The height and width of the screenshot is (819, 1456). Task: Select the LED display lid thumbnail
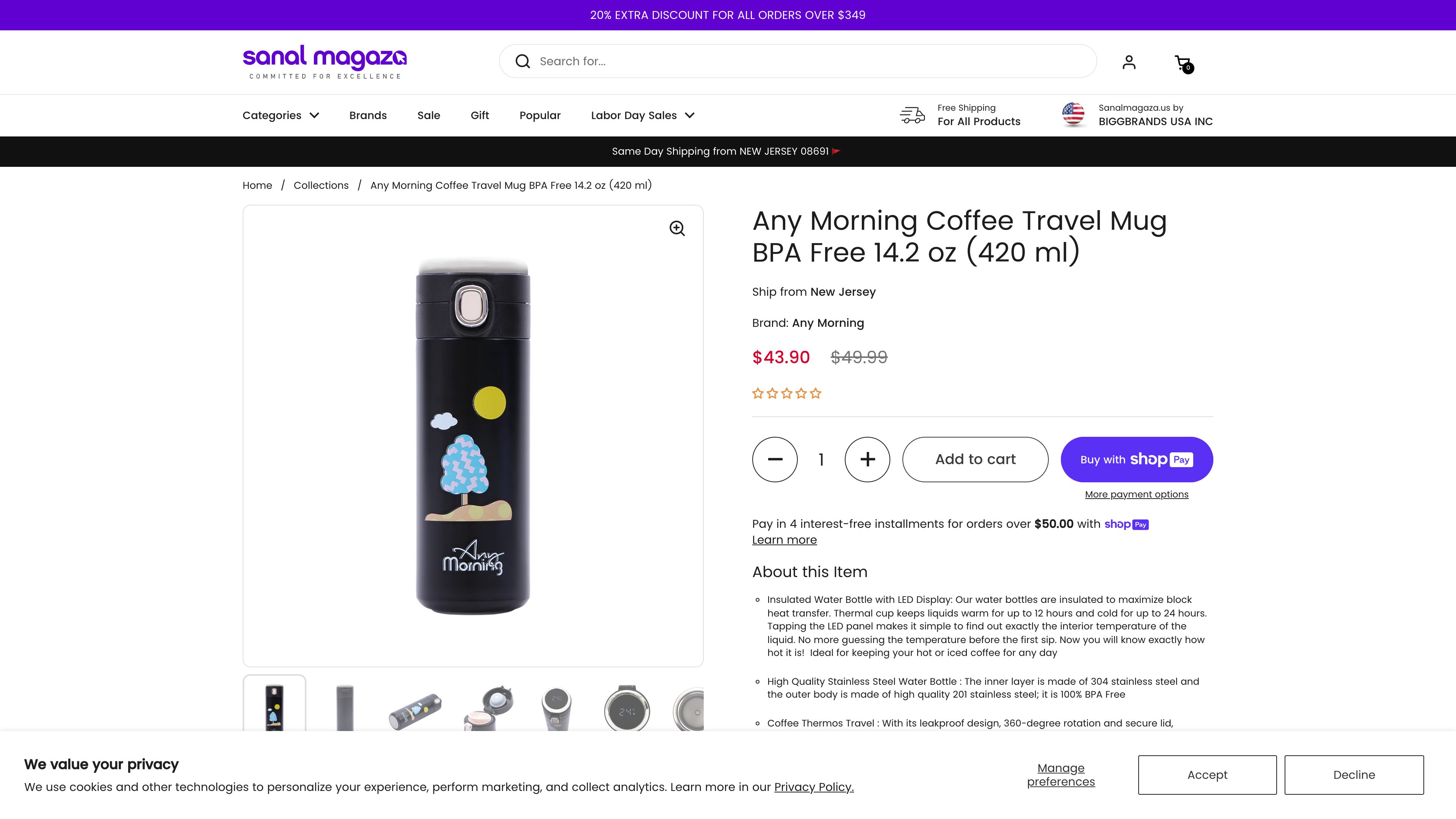pos(627,709)
